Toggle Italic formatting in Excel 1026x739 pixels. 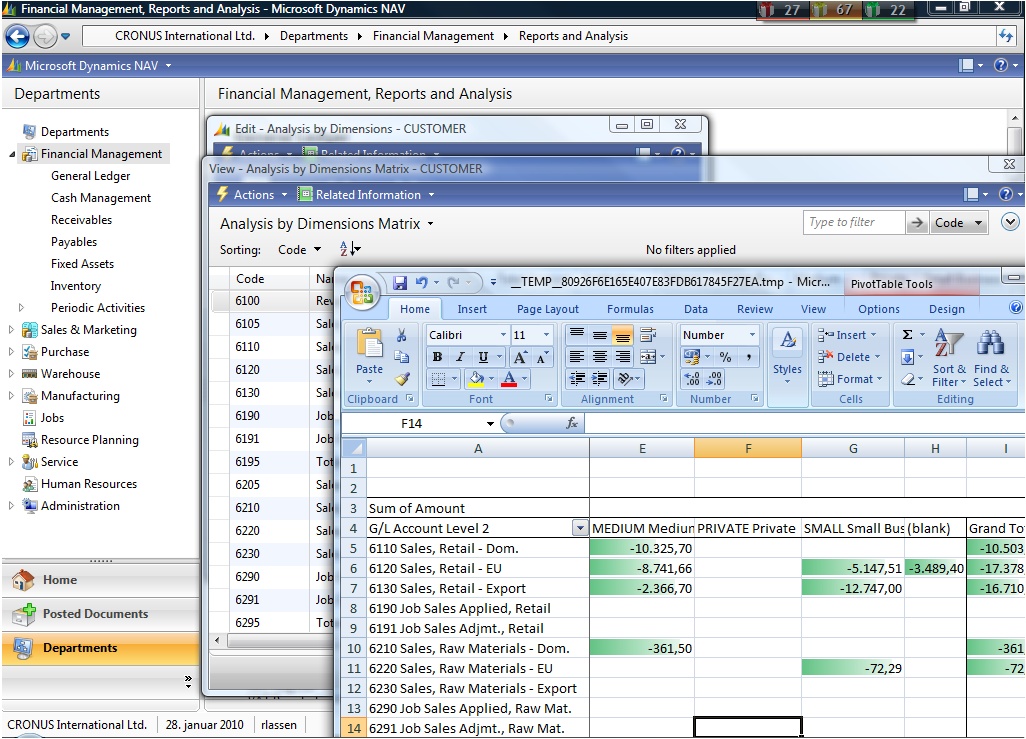[x=461, y=357]
